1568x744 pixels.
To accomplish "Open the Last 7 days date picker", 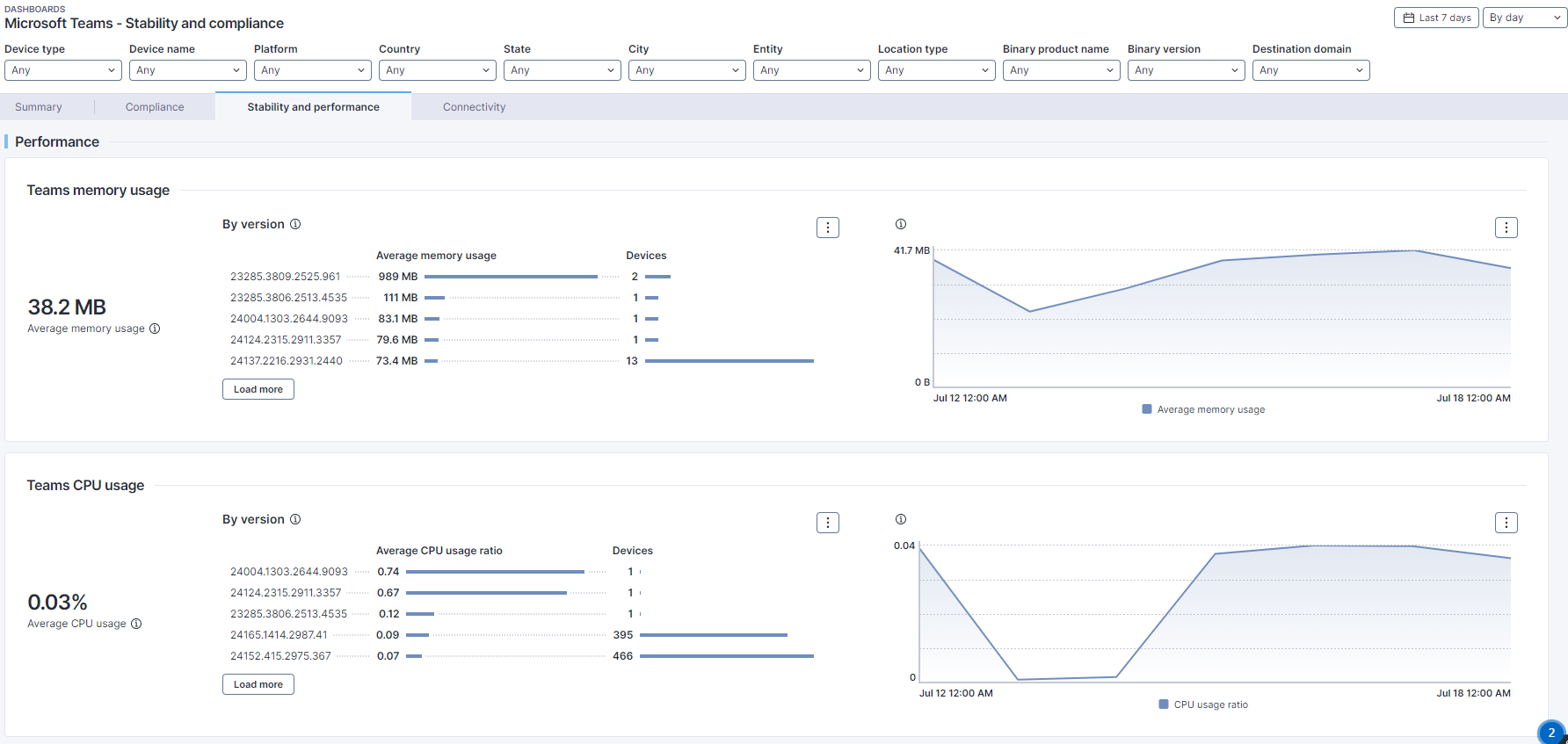I will pos(1436,18).
